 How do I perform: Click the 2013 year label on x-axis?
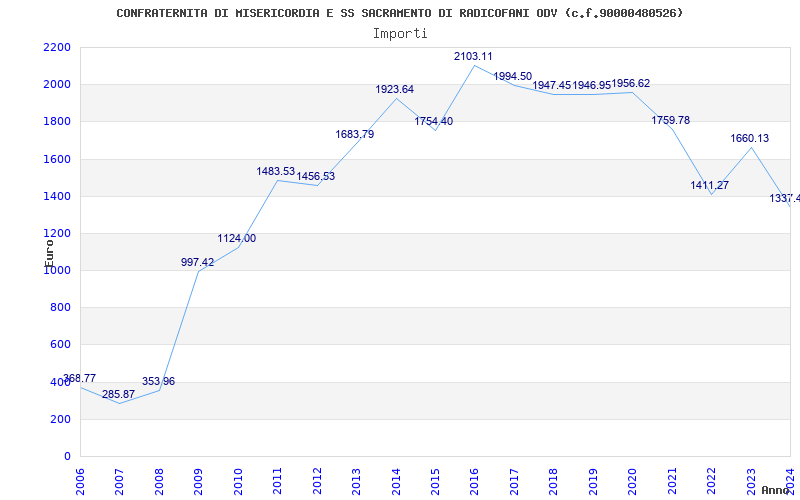pos(355,481)
